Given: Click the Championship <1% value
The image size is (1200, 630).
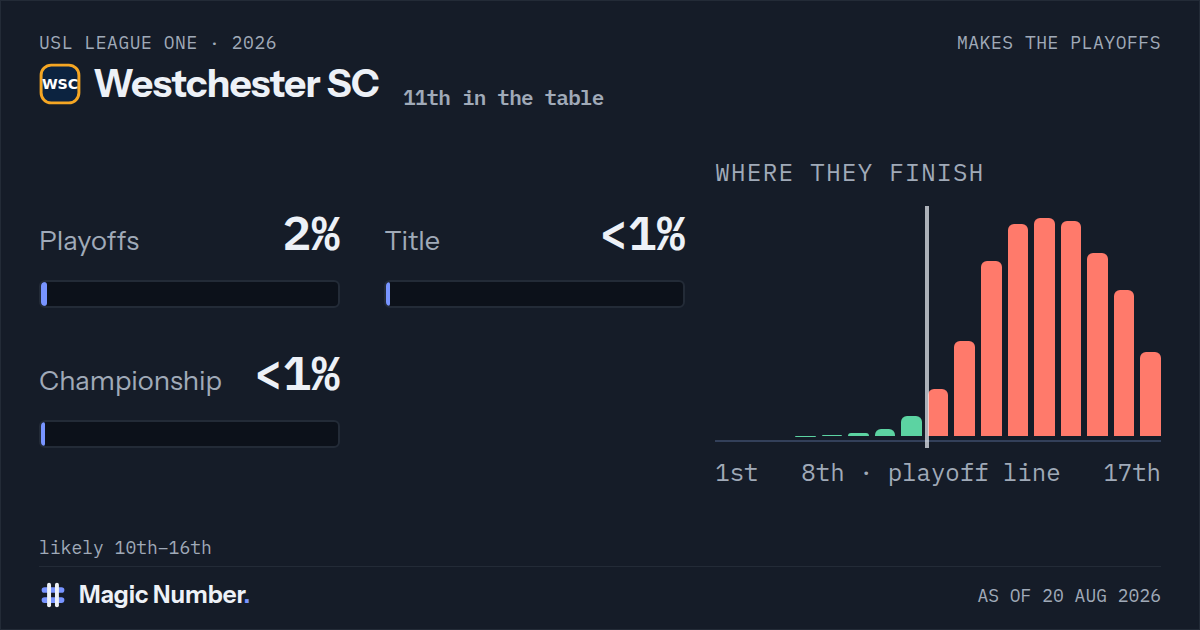Looking at the screenshot, I should pyautogui.click(x=298, y=376).
